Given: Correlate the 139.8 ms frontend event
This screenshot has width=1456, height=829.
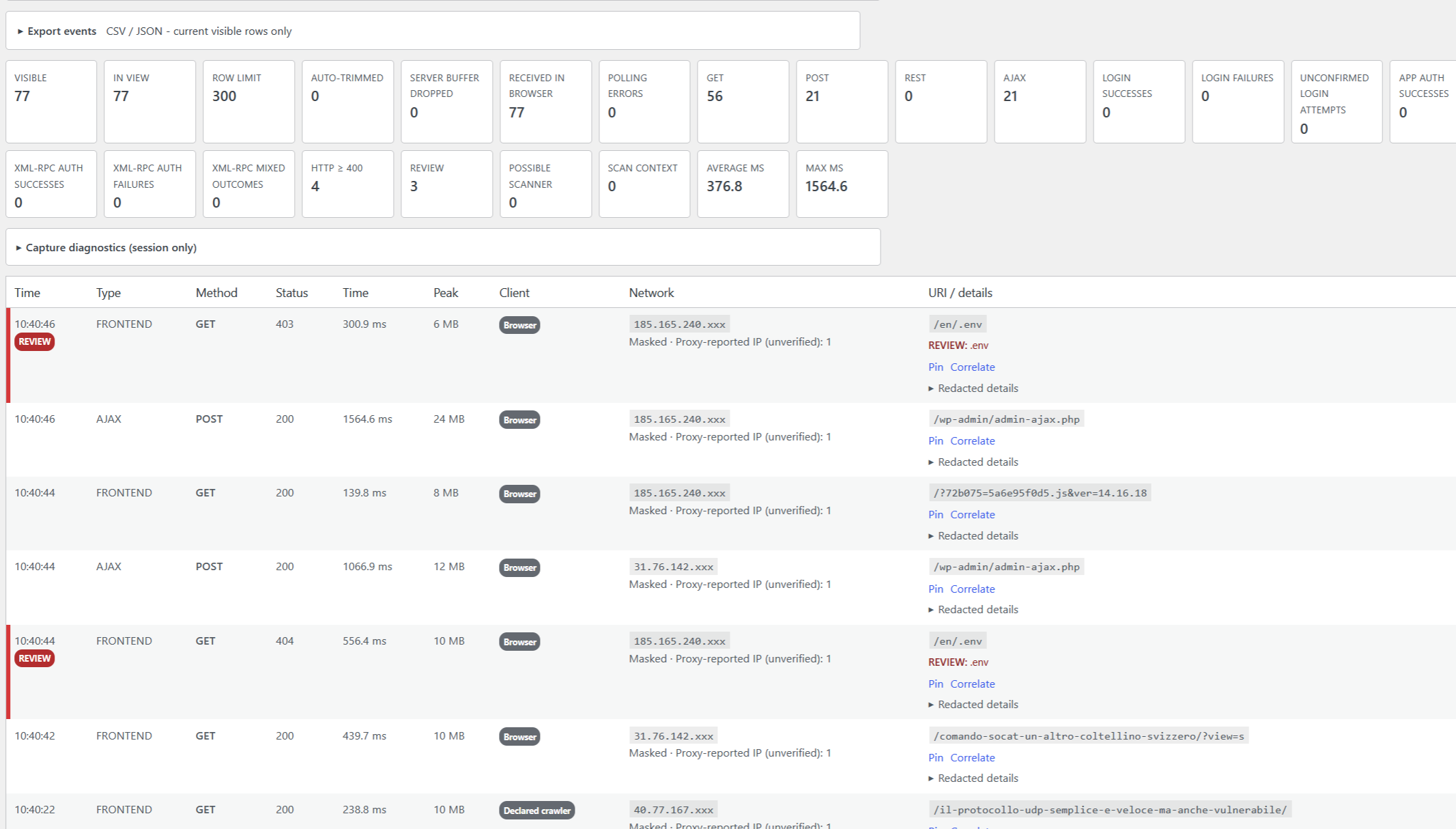Looking at the screenshot, I should click(972, 514).
